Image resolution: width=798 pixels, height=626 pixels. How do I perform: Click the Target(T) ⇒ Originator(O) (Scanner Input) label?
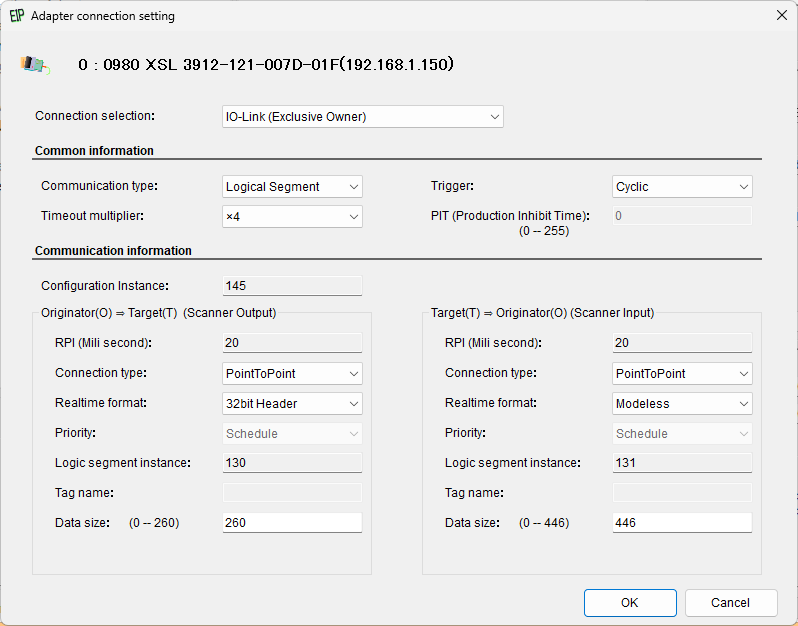(x=543, y=312)
